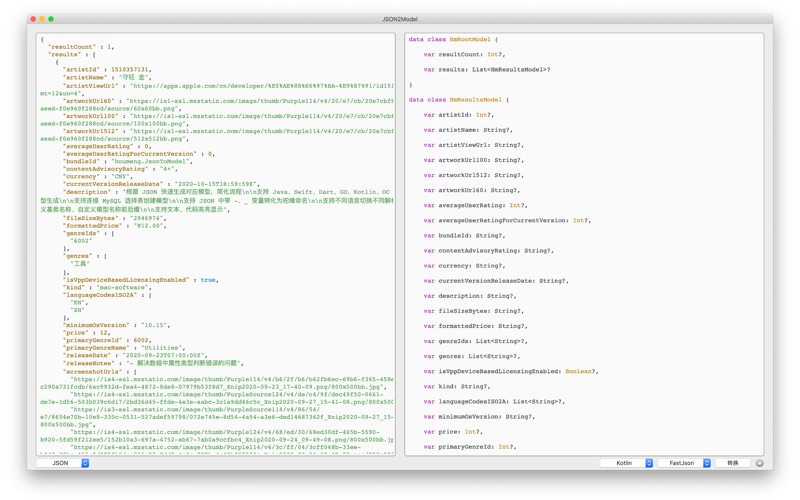Click the "screenshotUrls" JSON line

point(99,371)
